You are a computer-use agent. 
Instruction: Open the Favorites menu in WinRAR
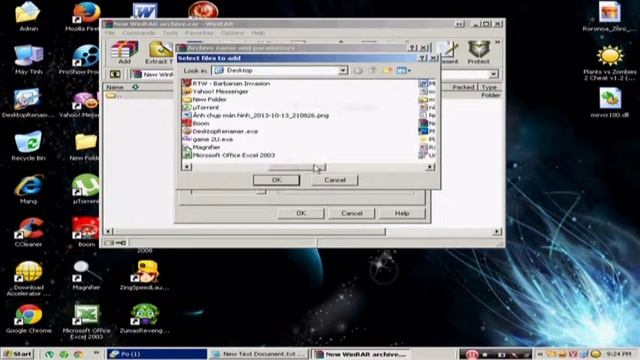[199, 33]
